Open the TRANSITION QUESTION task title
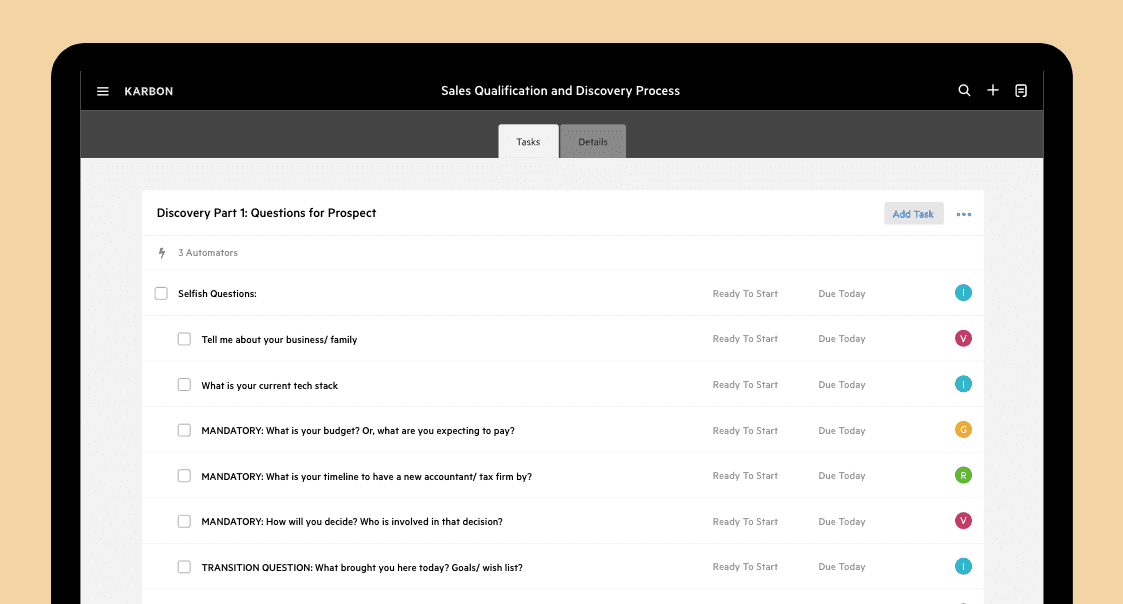 point(361,568)
